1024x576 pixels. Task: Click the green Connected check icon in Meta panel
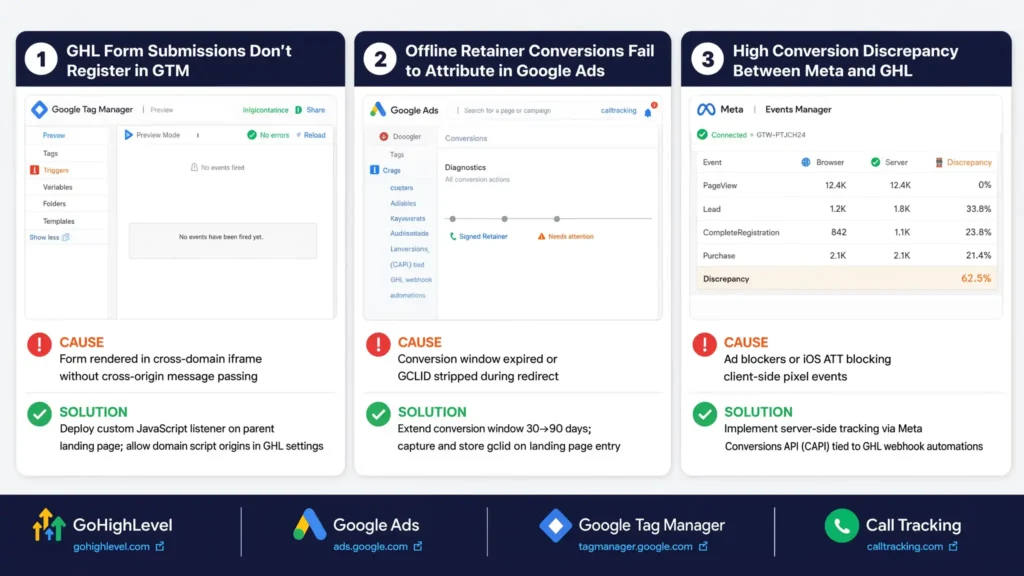pyautogui.click(x=702, y=135)
